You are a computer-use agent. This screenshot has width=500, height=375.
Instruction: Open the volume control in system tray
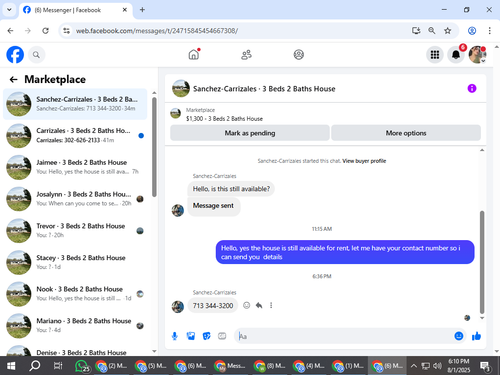point(437,366)
